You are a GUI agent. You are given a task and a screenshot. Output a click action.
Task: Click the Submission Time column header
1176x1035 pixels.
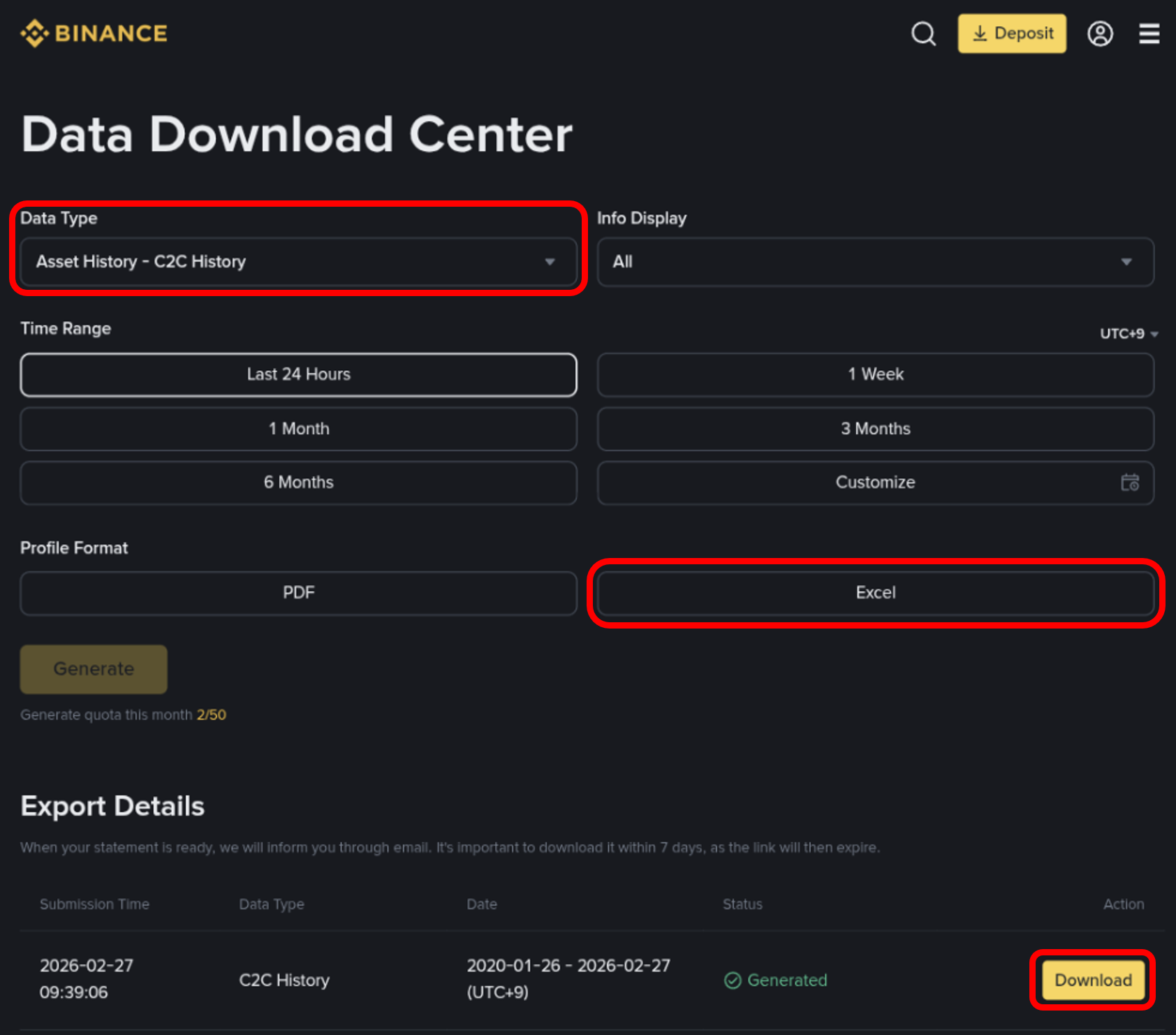click(94, 904)
